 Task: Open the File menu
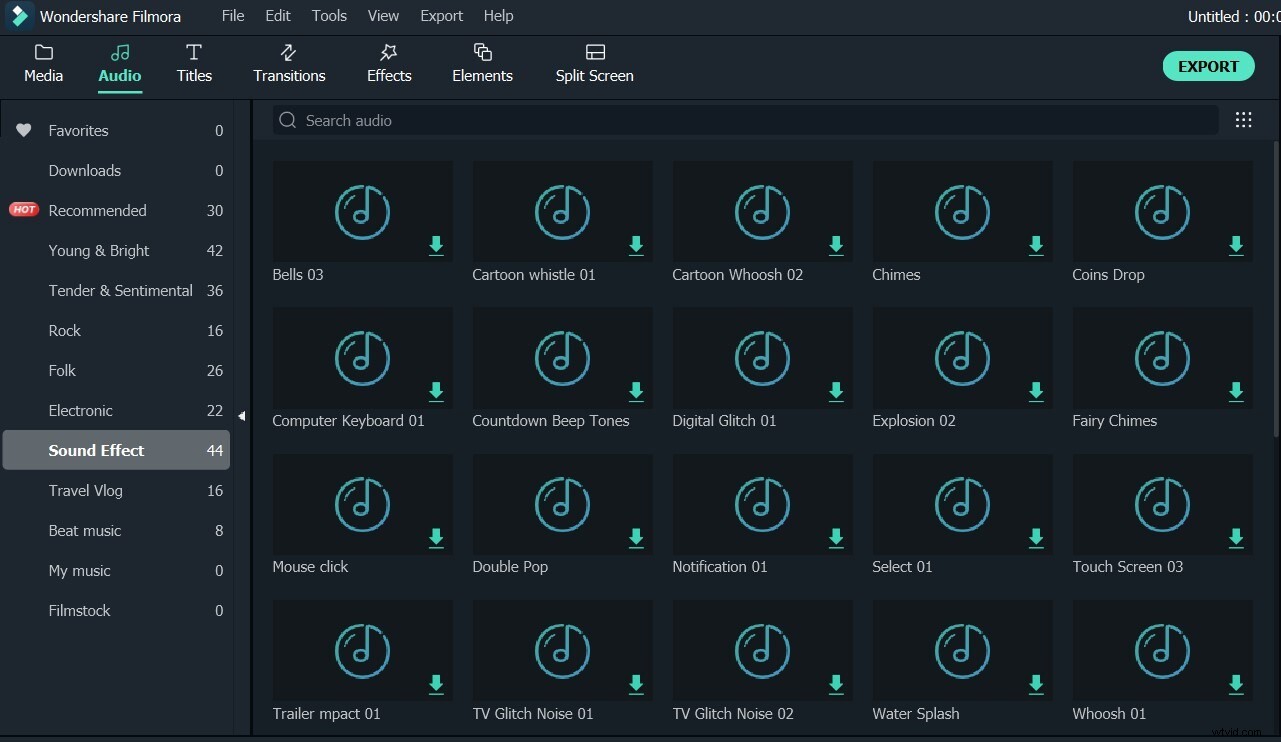232,15
